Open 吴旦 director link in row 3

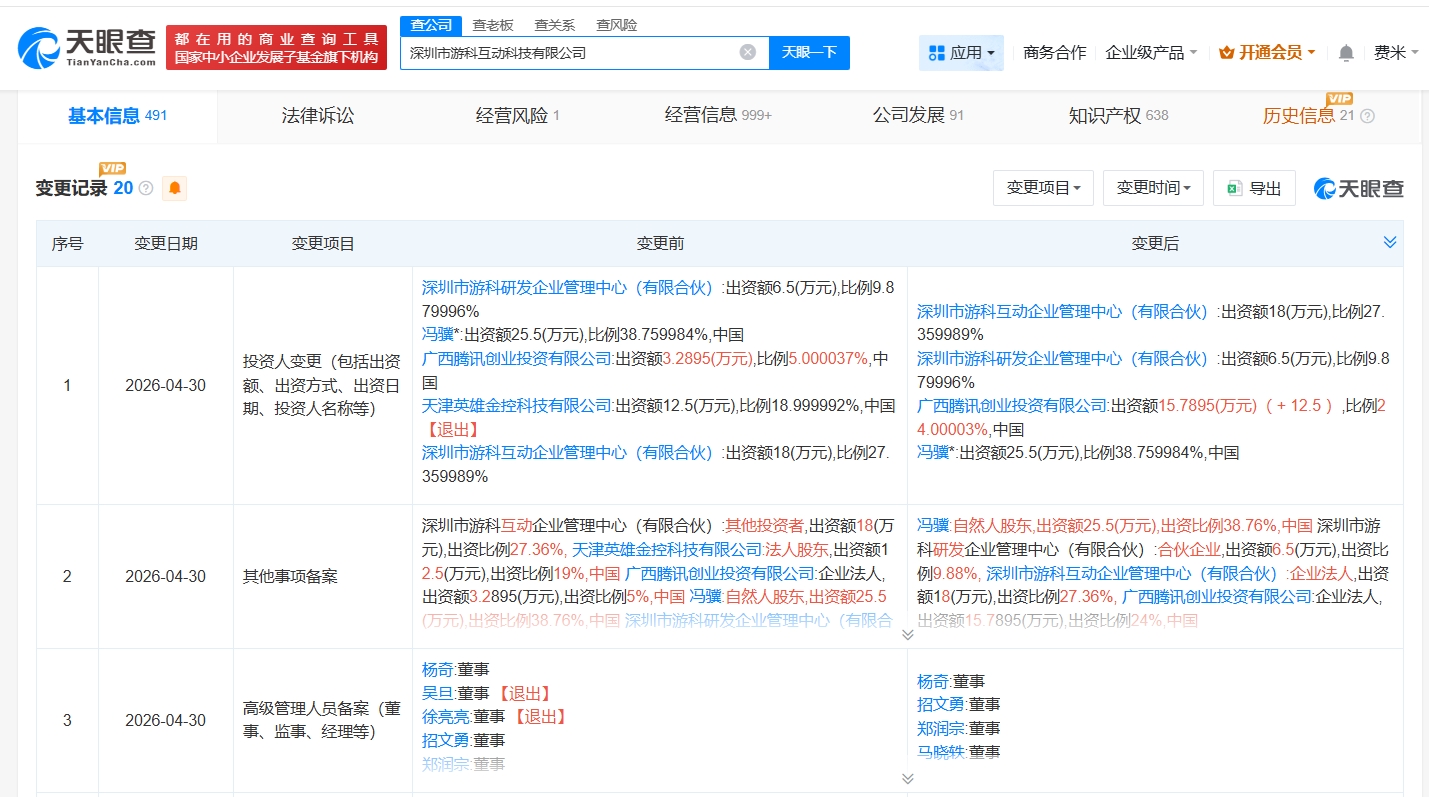438,693
